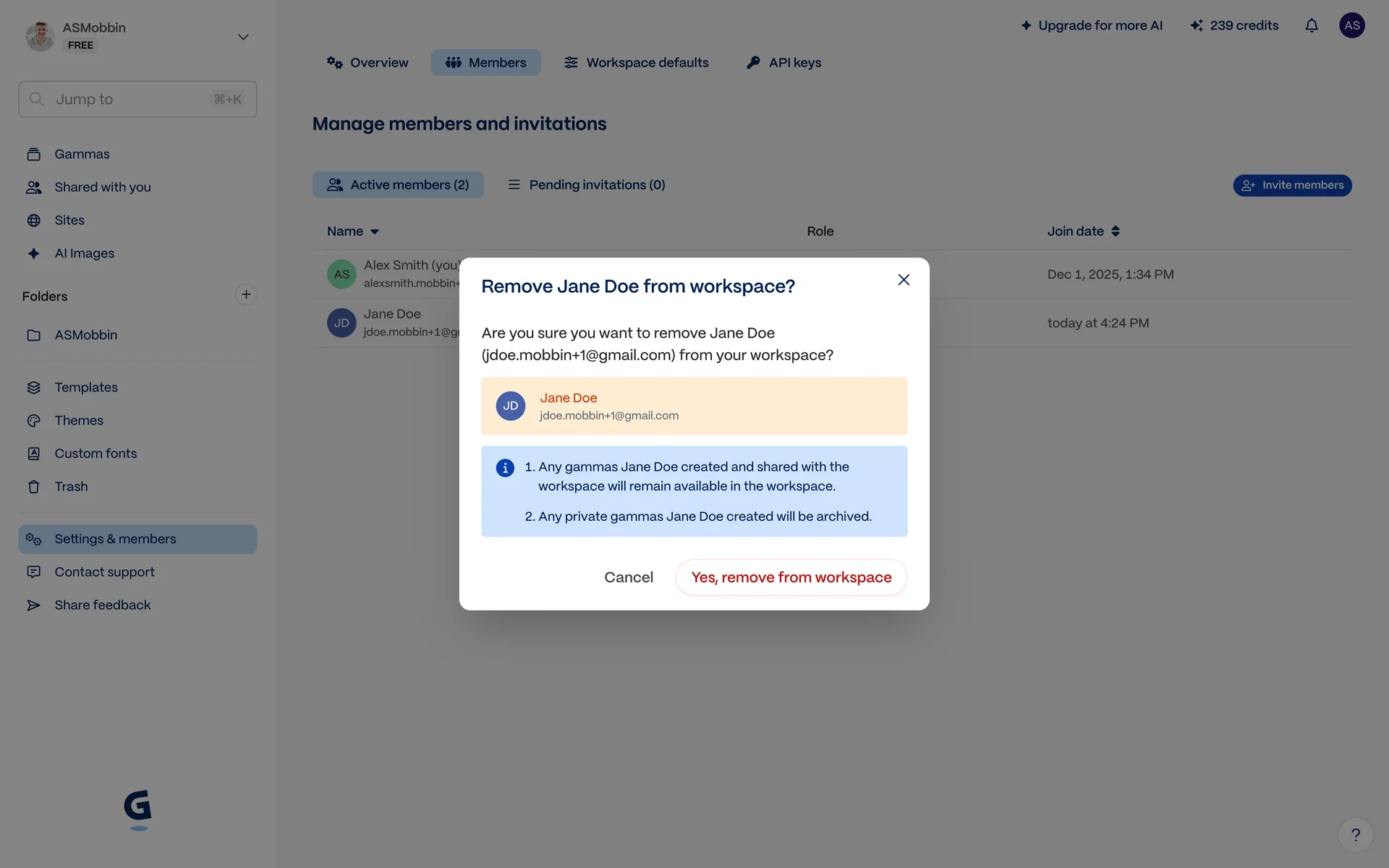Open the Workspace defaults tab
The image size is (1389, 868).
tap(636, 63)
